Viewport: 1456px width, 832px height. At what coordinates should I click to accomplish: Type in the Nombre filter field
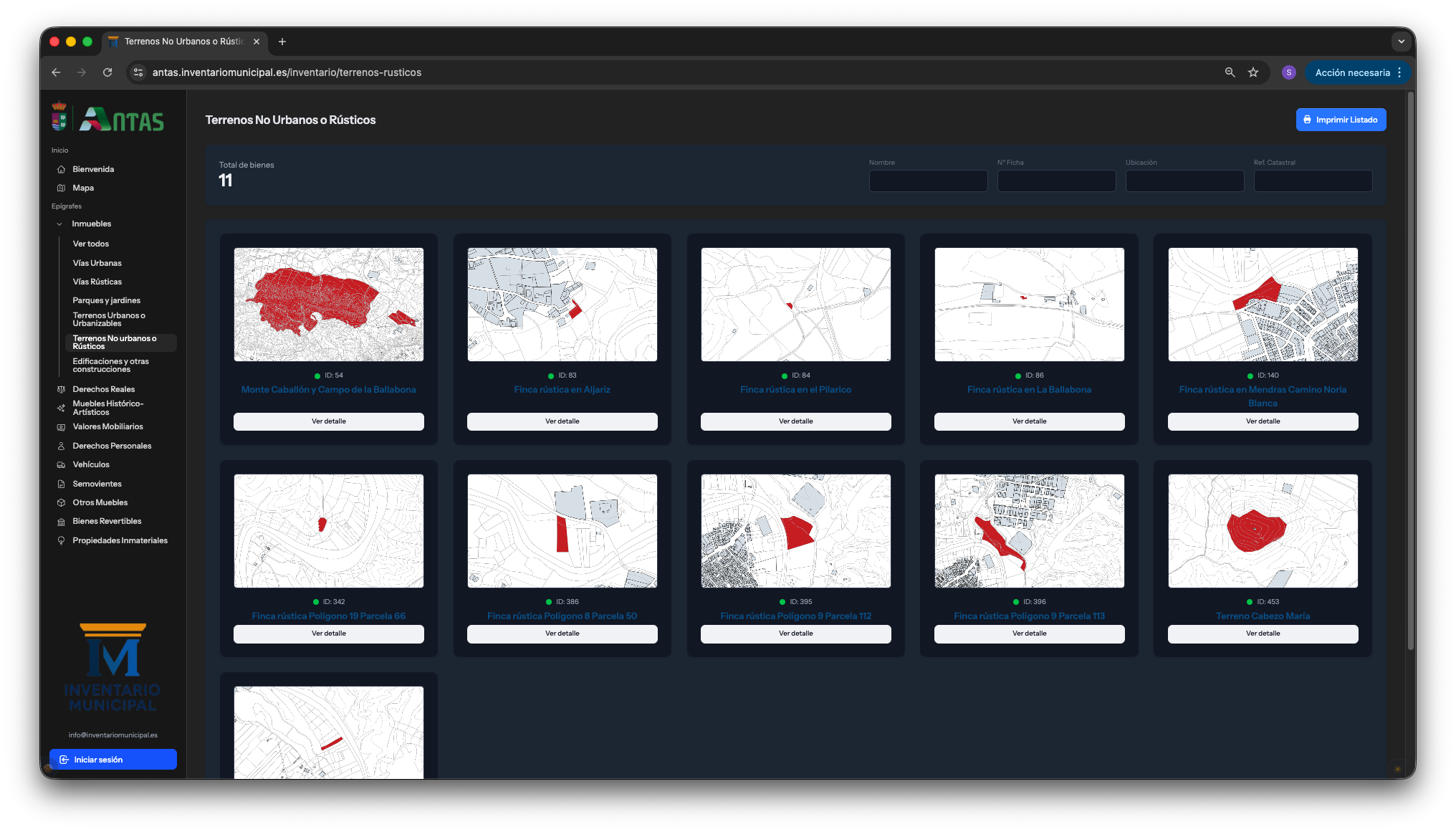click(928, 181)
